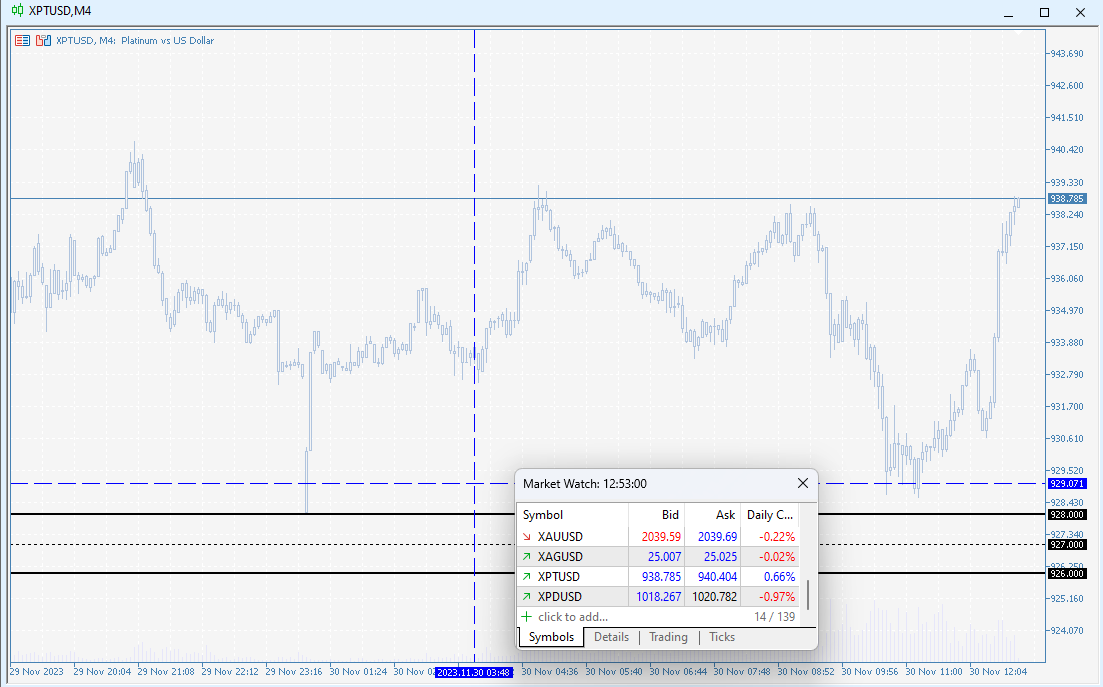1103x687 pixels.
Task: Open the Trading tab
Action: (668, 637)
